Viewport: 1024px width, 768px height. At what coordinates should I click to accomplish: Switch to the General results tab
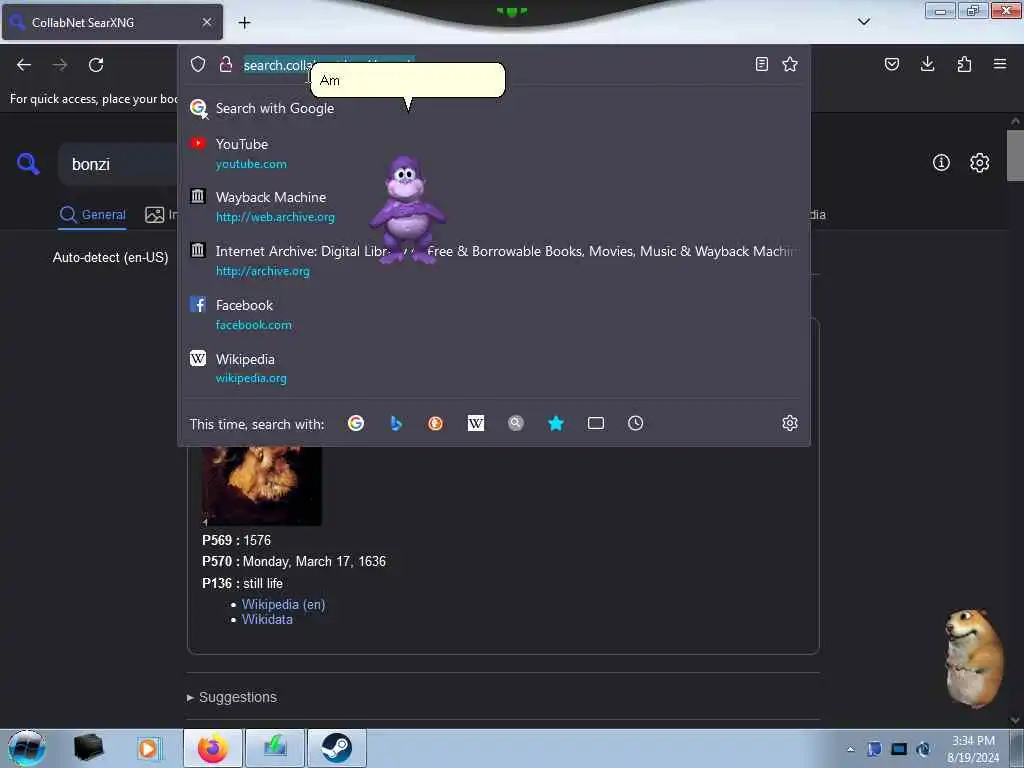coord(93,214)
